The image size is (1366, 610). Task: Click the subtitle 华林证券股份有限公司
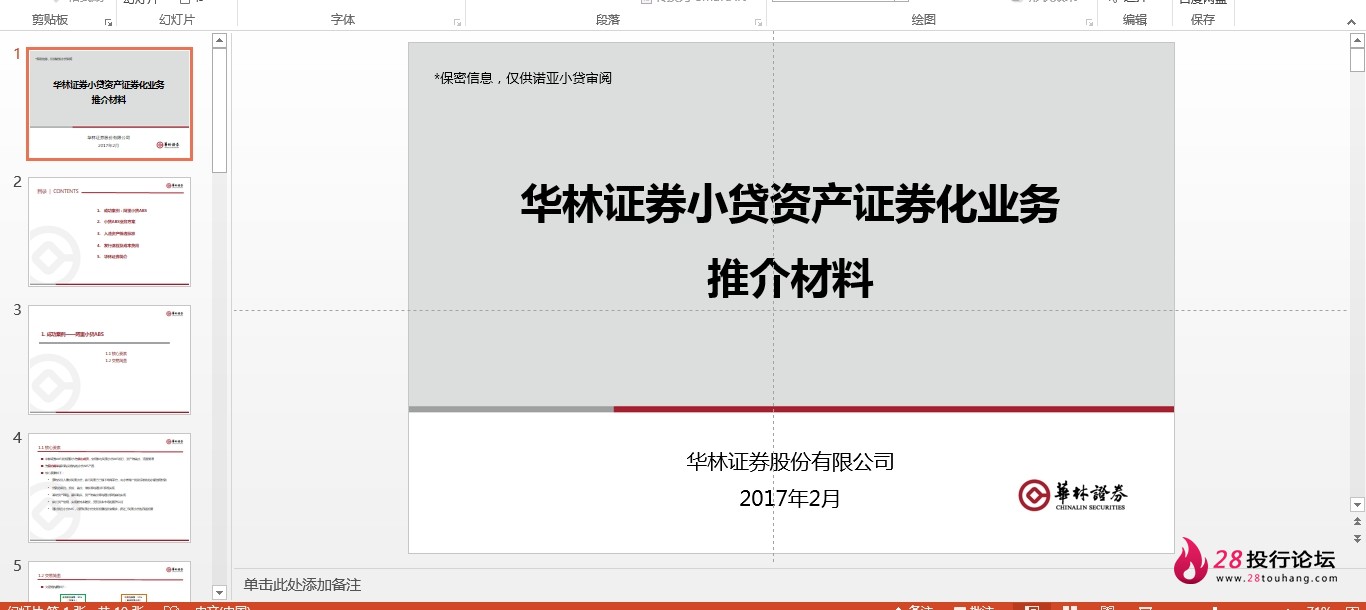[790, 462]
